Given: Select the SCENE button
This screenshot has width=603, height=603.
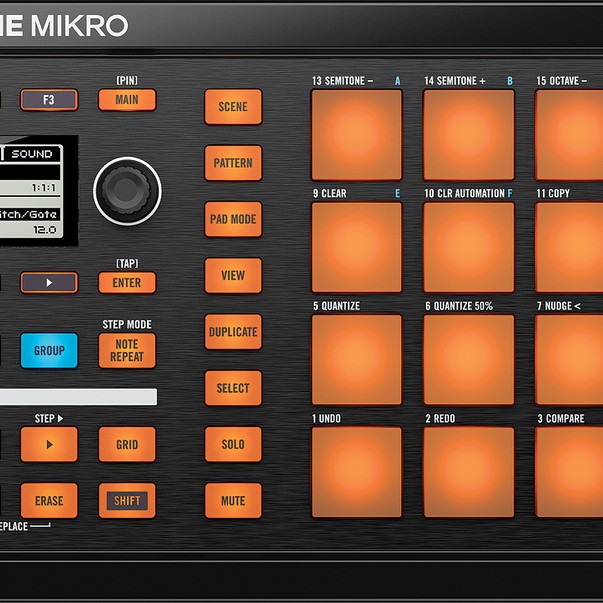Looking at the screenshot, I should pos(233,107).
